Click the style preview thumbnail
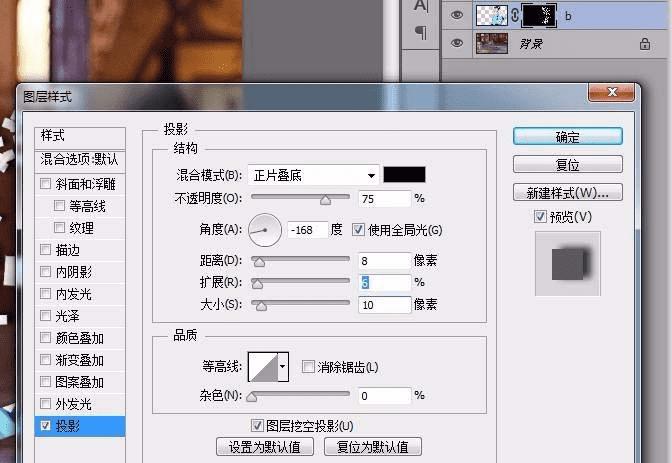 click(568, 264)
